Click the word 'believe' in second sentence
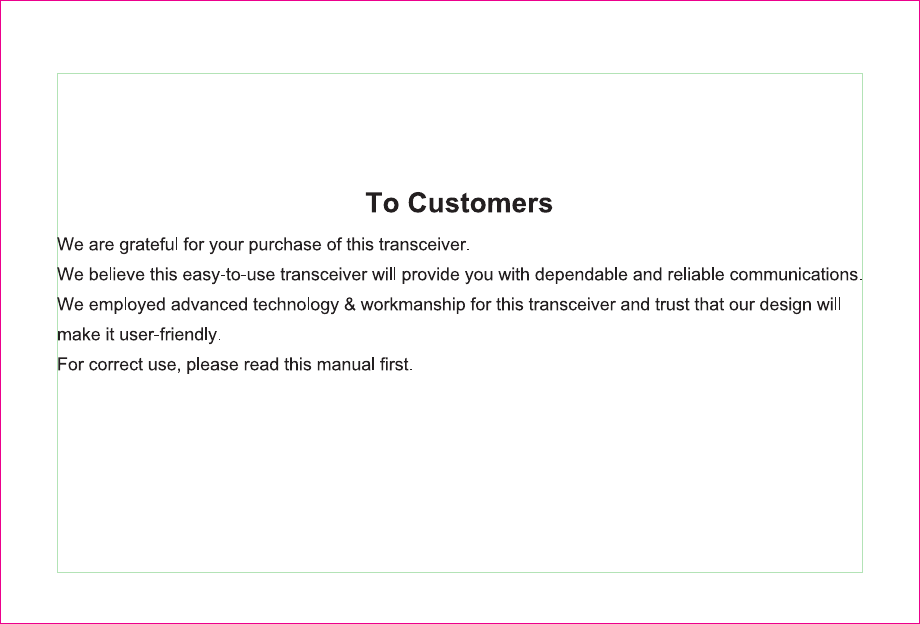Viewport: 920px width, 624px height. (x=117, y=274)
